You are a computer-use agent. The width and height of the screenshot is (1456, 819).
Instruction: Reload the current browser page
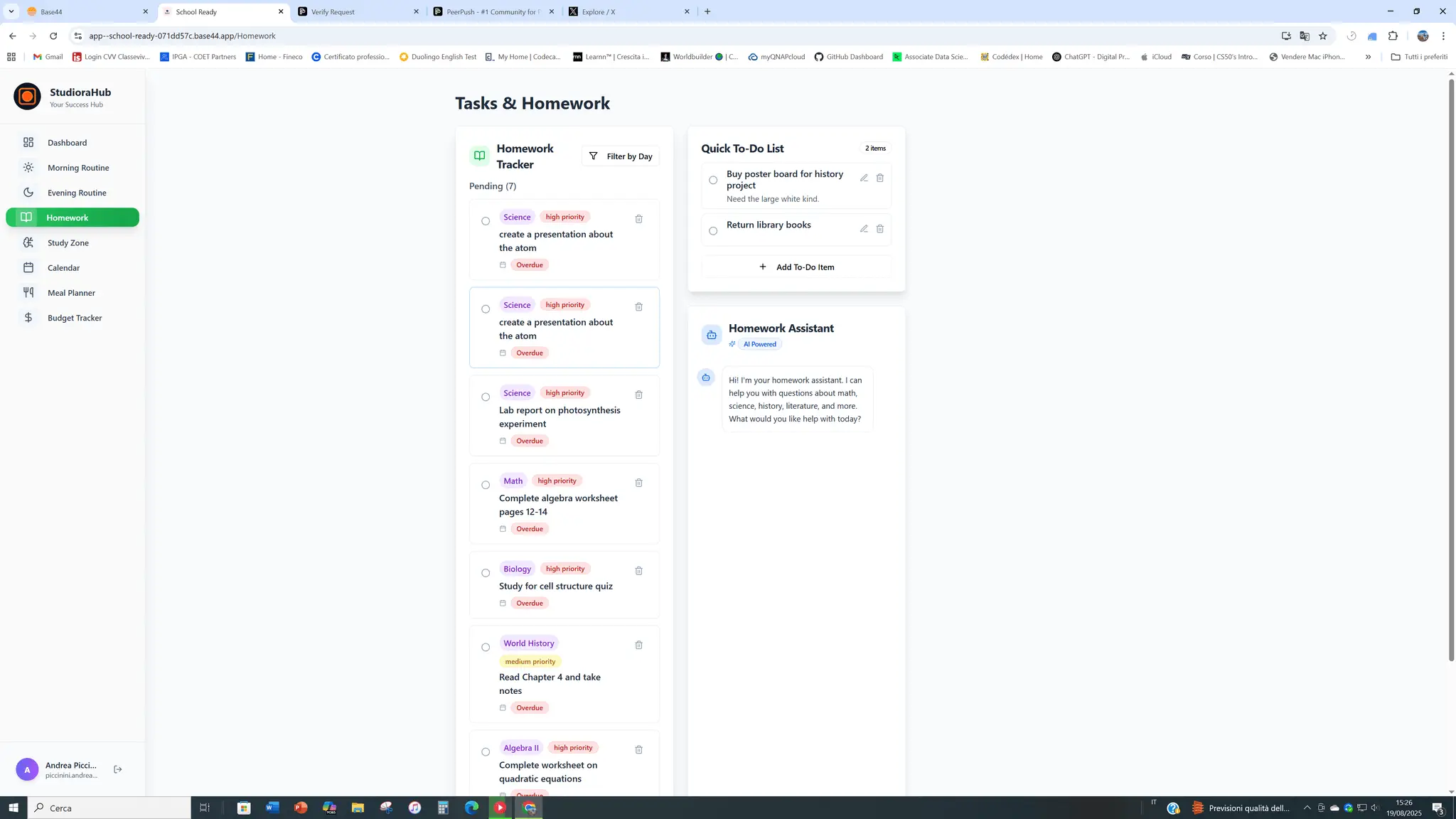(53, 36)
